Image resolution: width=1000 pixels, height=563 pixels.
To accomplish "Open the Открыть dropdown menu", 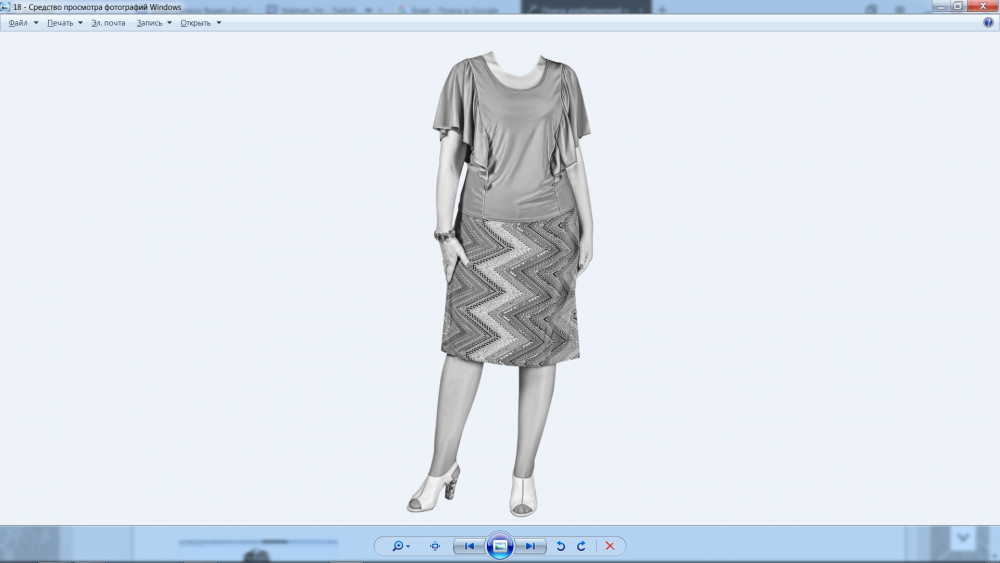I will click(x=200, y=23).
